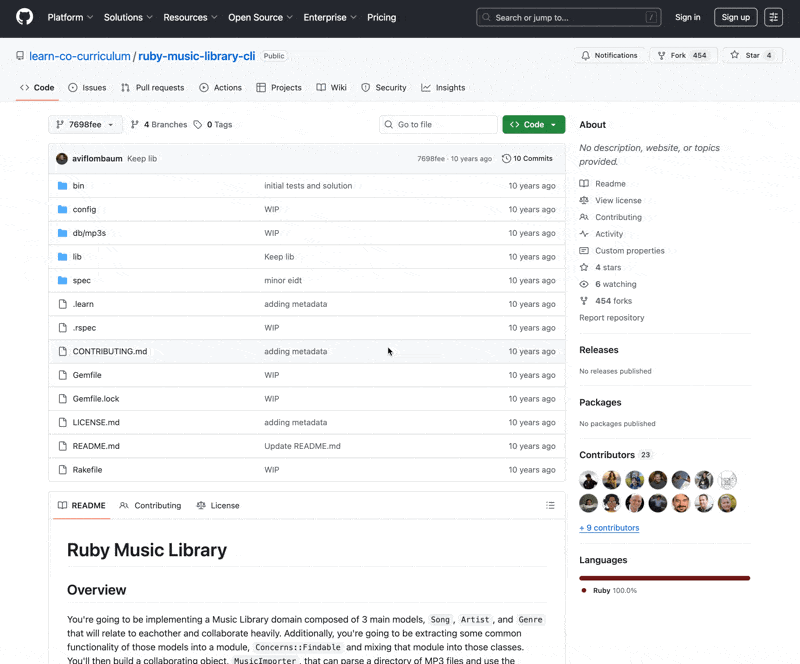The width and height of the screenshot is (800, 664).
Task: Click the star icon next to 4 stars
Action: tap(584, 267)
